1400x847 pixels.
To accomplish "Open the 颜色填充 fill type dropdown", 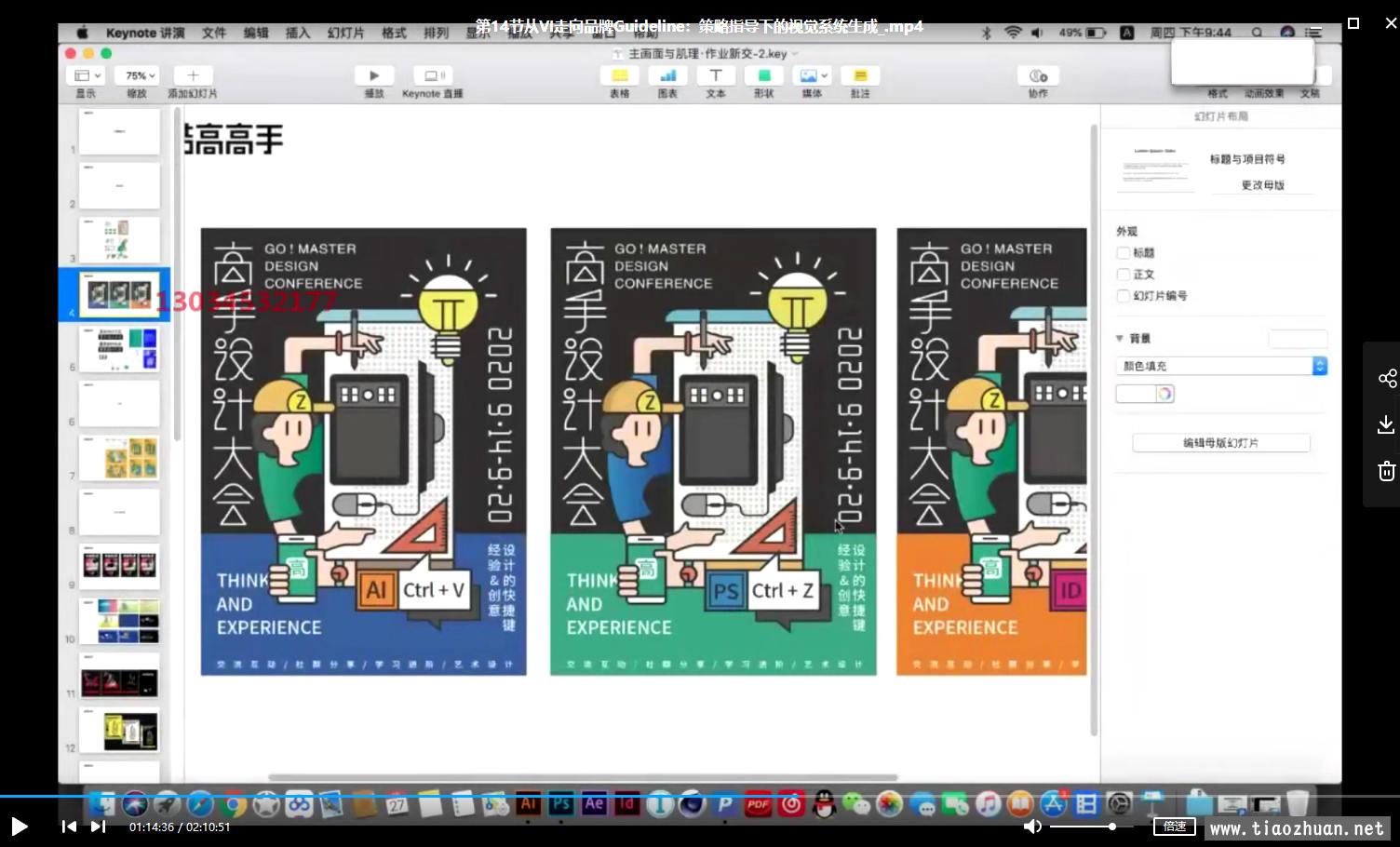I will tap(1221, 366).
